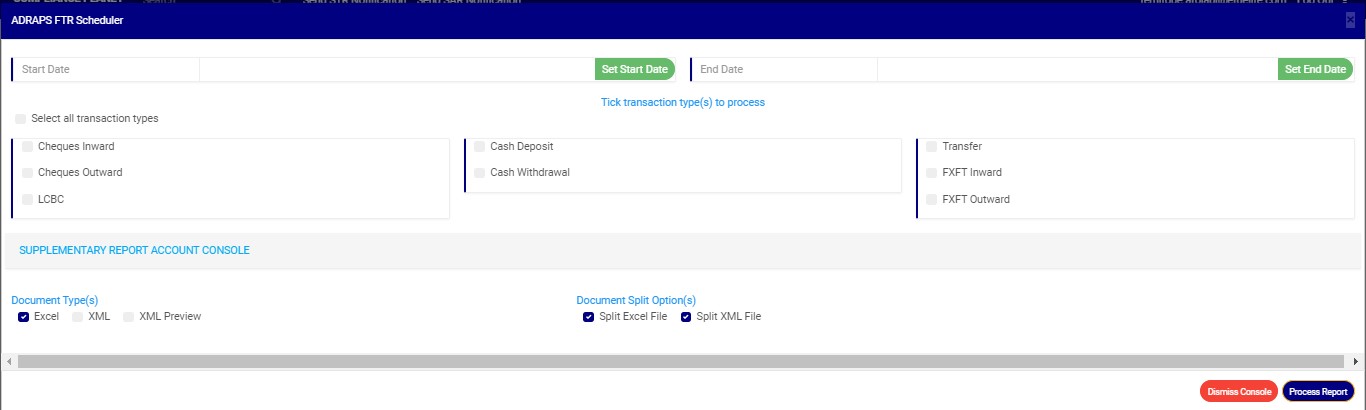
Task: Enable the Cheques Inward checkbox
Action: point(28,147)
